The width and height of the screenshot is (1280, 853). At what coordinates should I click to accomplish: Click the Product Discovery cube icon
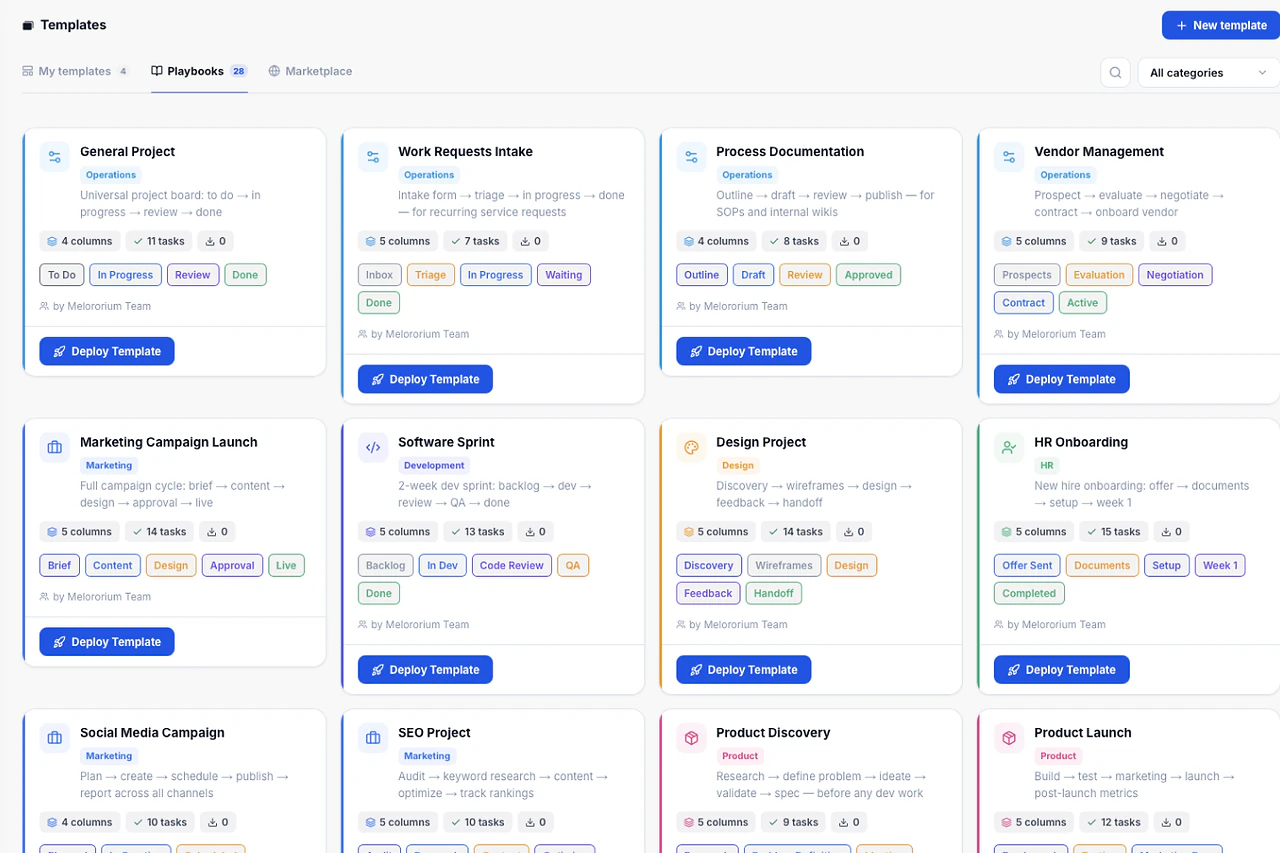tap(691, 738)
